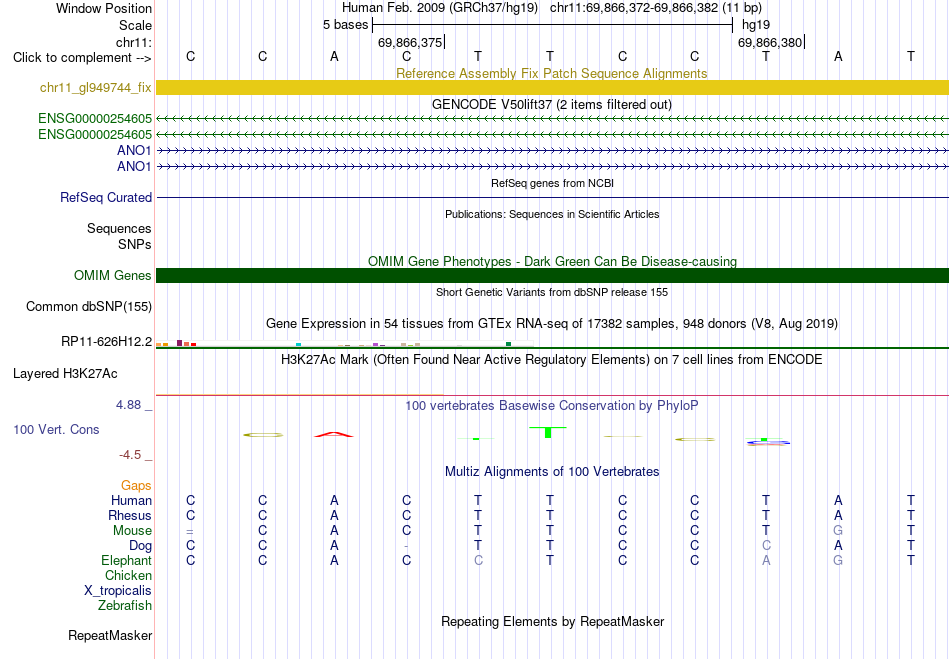Click the Mouse species label
The image size is (950, 659).
132,531
